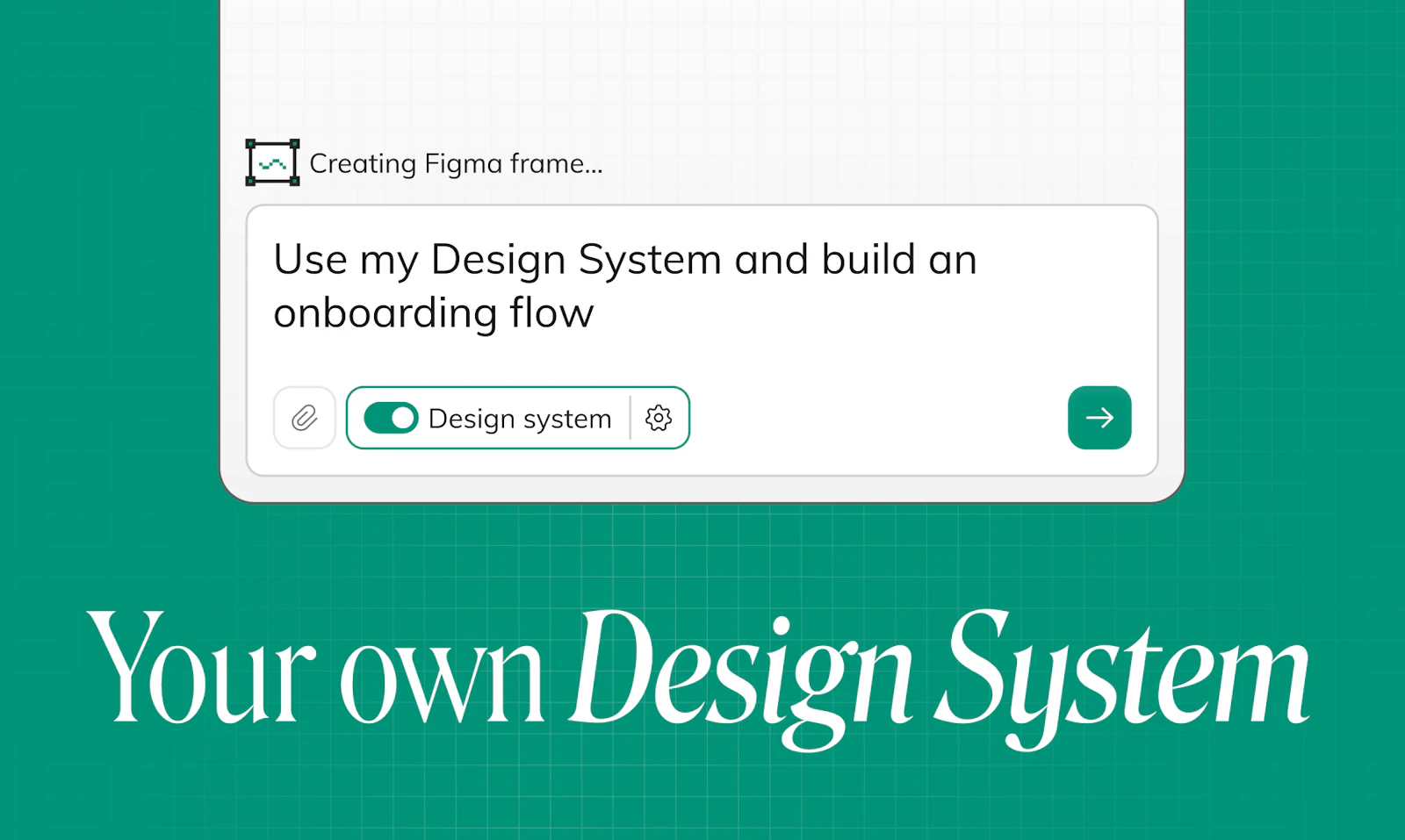Open Design system settings gear
The width and height of the screenshot is (1405, 840).
[x=659, y=418]
